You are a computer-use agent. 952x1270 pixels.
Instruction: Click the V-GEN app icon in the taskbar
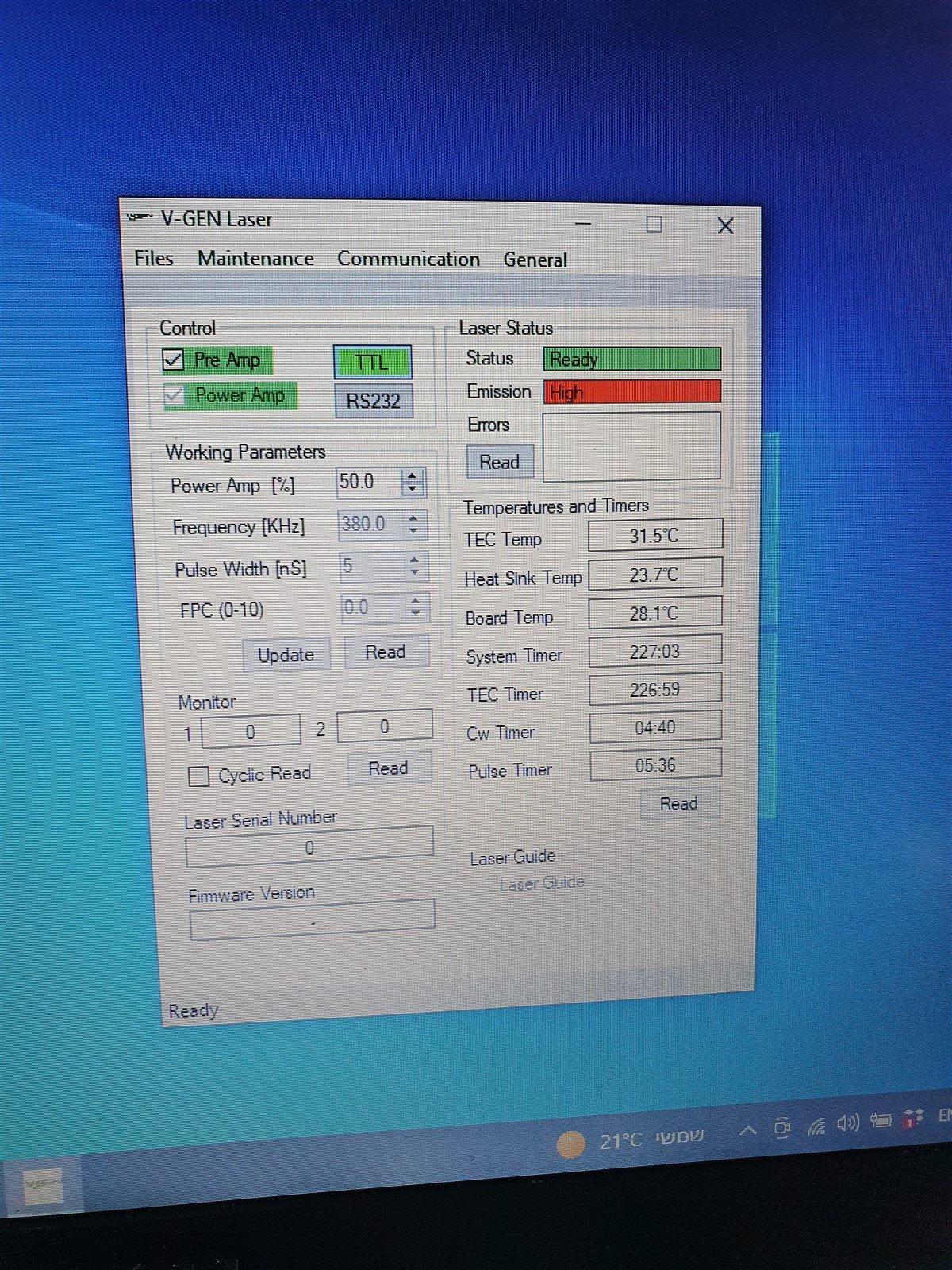tap(42, 1187)
